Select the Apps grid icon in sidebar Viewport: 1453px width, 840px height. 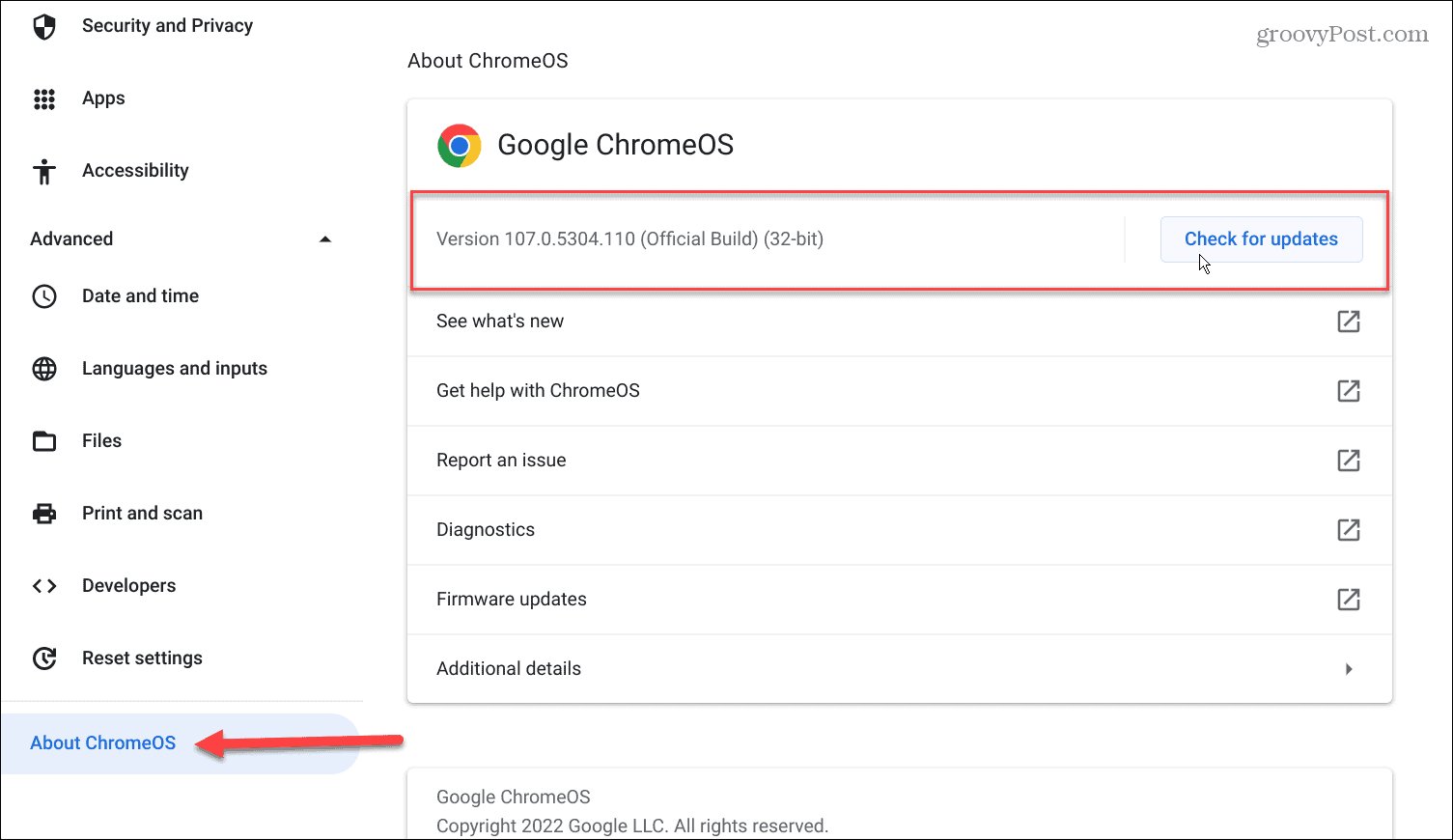pos(44,98)
